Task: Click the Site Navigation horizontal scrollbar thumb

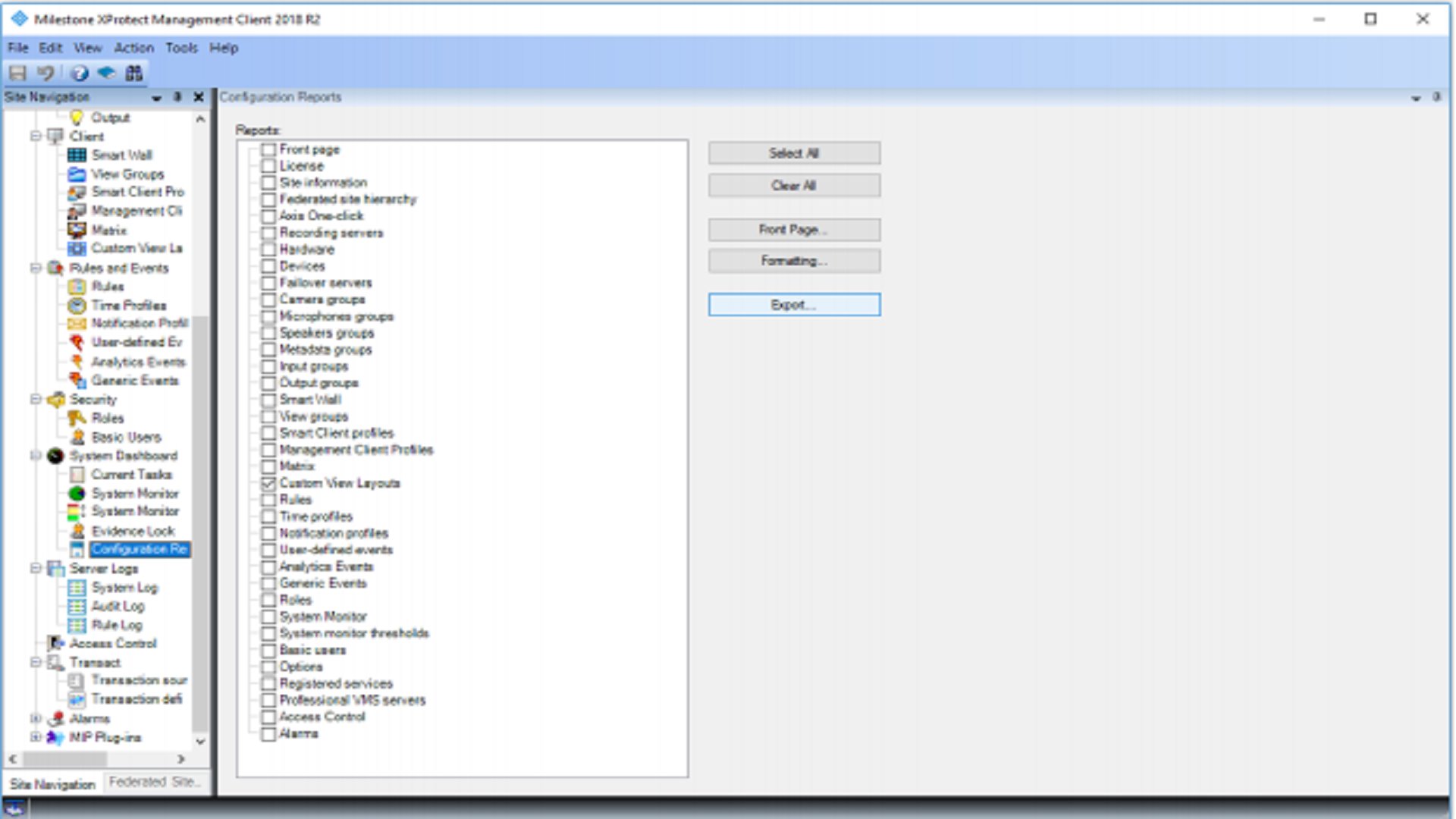Action: pos(65,758)
